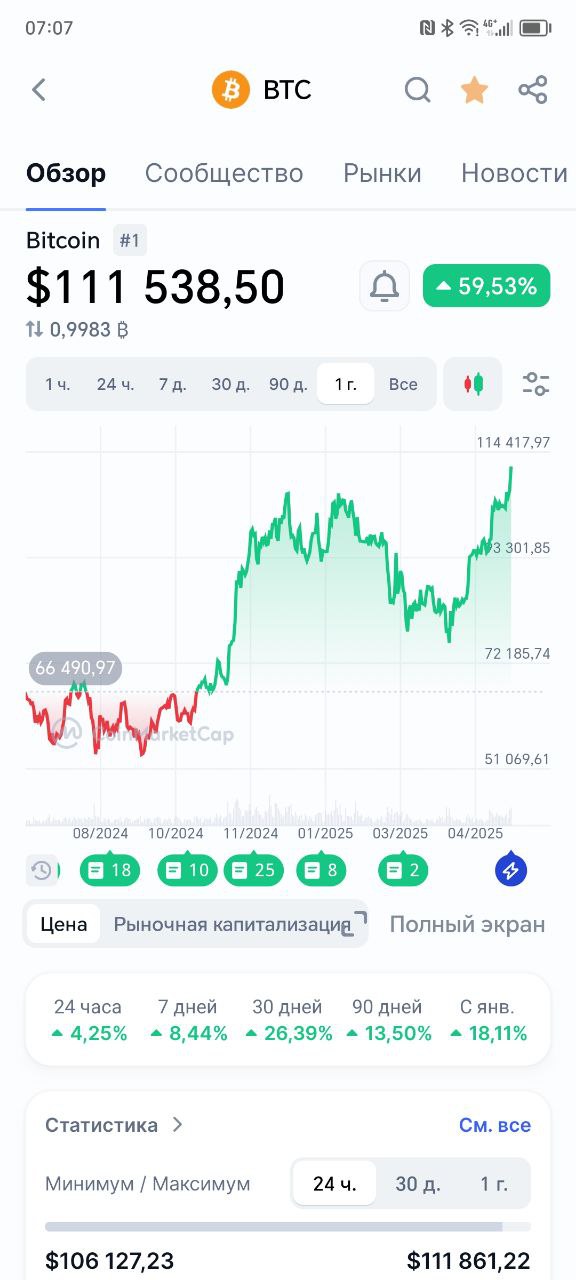The width and height of the screenshot is (576, 1280).
Task: Open news marker labeled 25
Action: 253,870
